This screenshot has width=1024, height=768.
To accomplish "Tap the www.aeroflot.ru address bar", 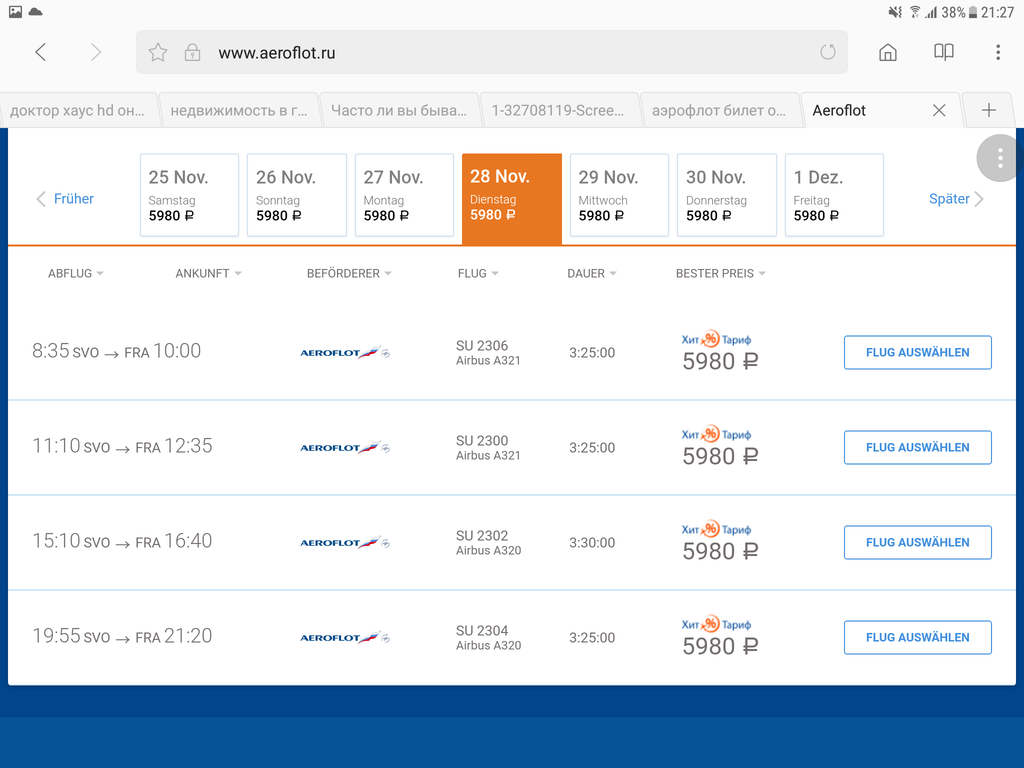I will [x=492, y=52].
